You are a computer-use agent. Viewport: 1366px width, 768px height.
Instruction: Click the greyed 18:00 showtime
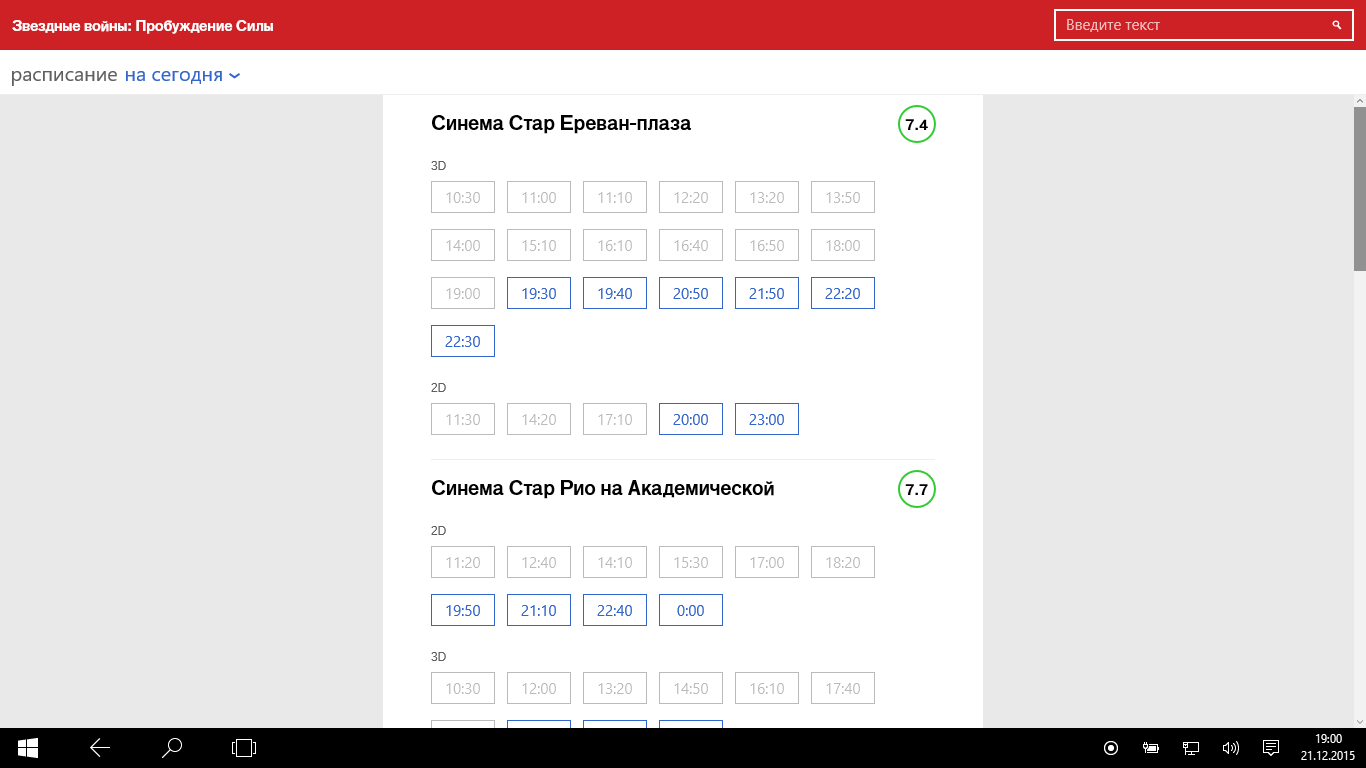pyautogui.click(x=843, y=245)
